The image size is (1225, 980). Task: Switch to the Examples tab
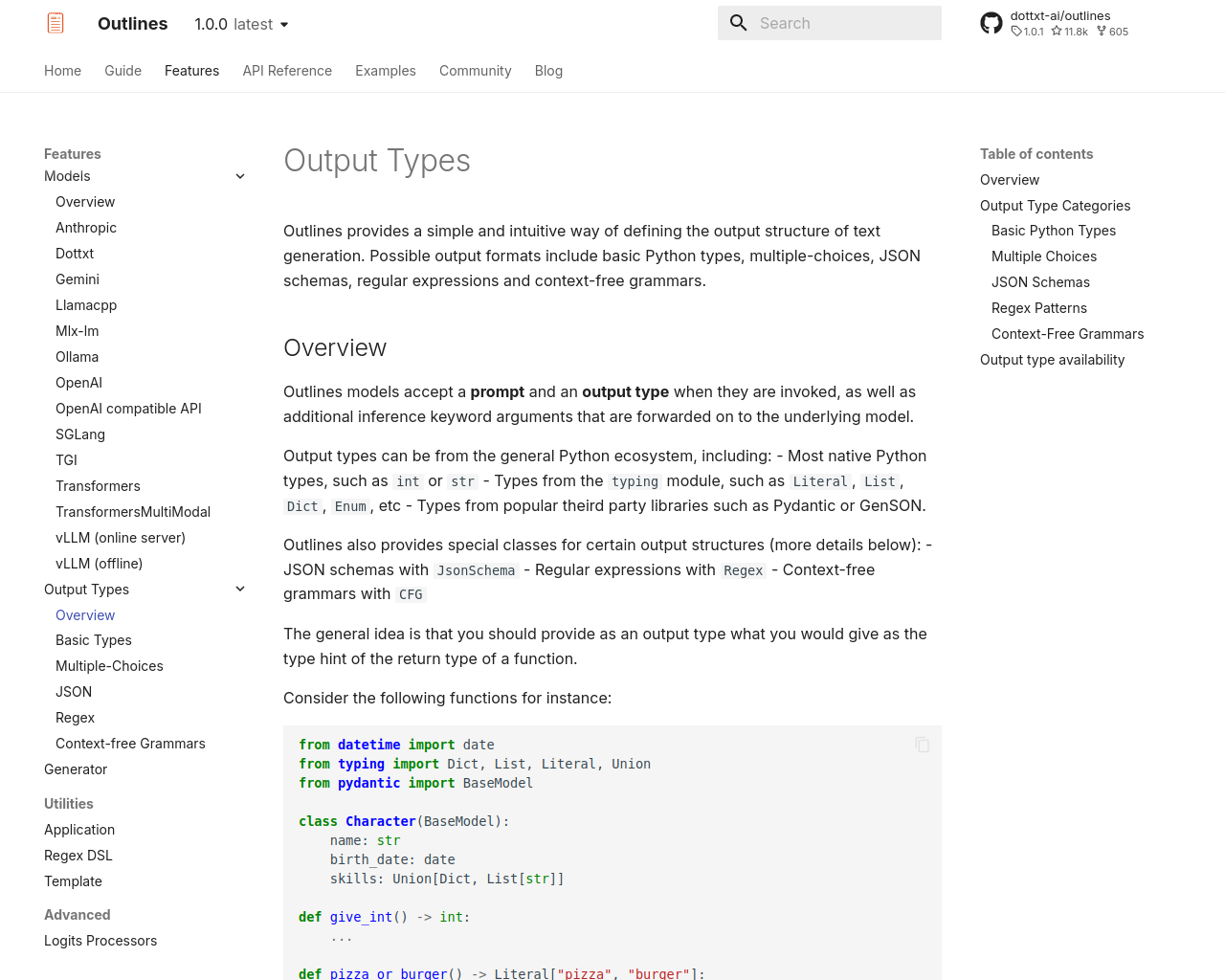(x=385, y=71)
